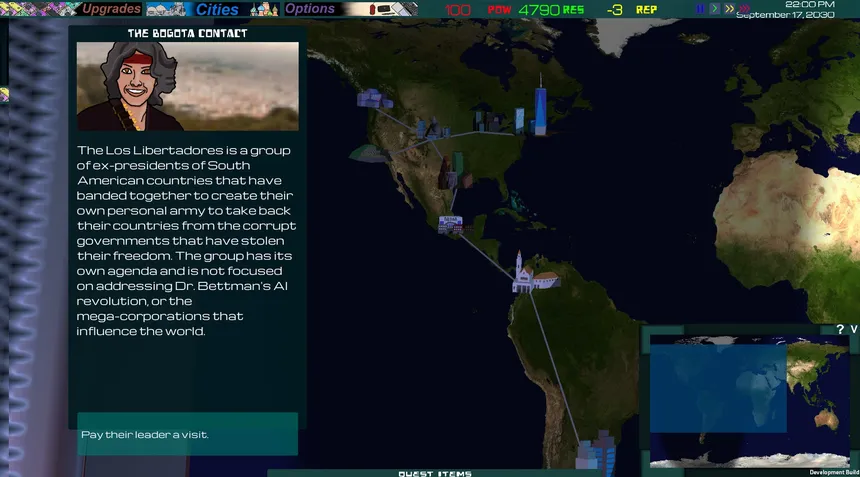
Task: Open the Upgrades menu
Action: click(x=111, y=9)
